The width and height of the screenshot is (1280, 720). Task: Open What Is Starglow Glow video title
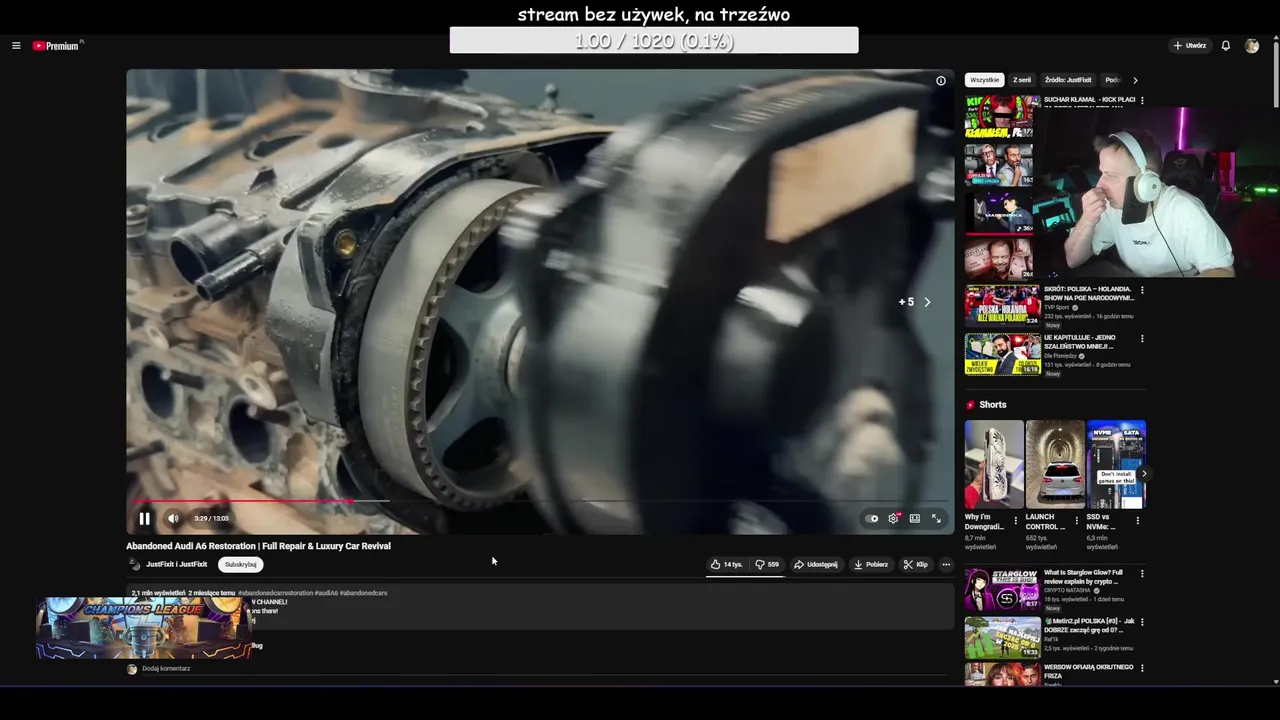tap(1083, 577)
